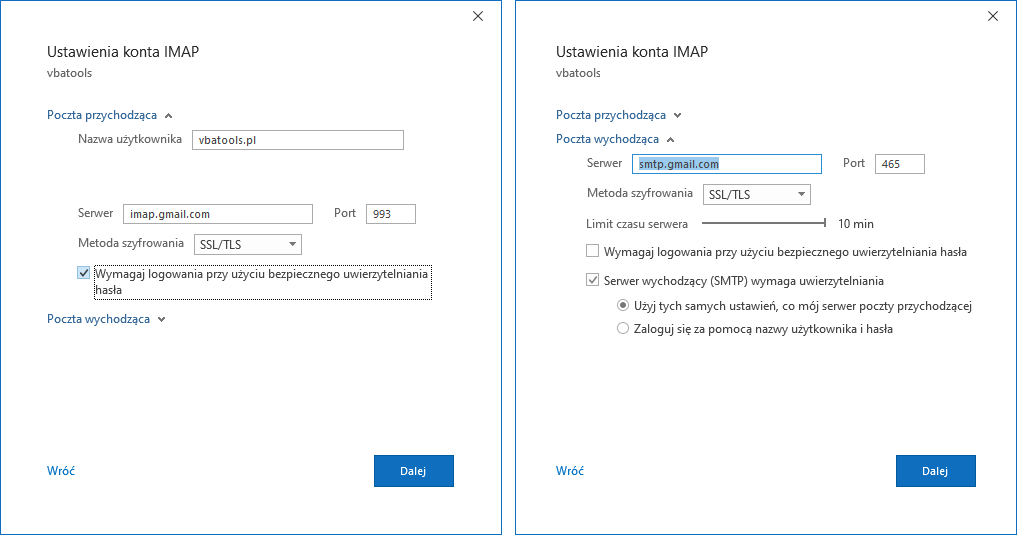Close the right IMAP settings dialog
The height and width of the screenshot is (536, 1017).
[993, 16]
